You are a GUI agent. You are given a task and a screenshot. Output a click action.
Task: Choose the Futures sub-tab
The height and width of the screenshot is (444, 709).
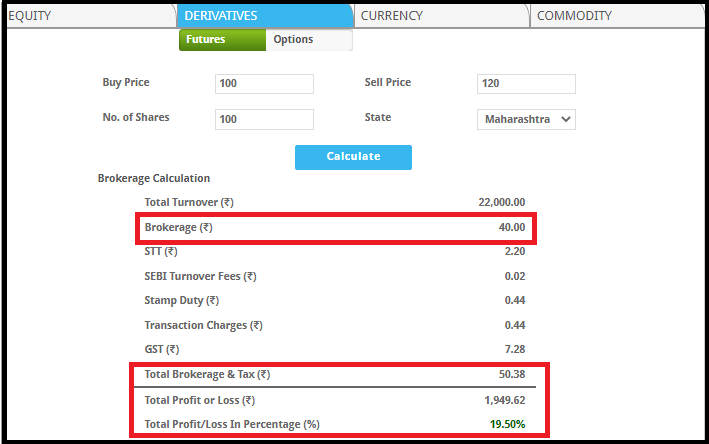pyautogui.click(x=206, y=40)
